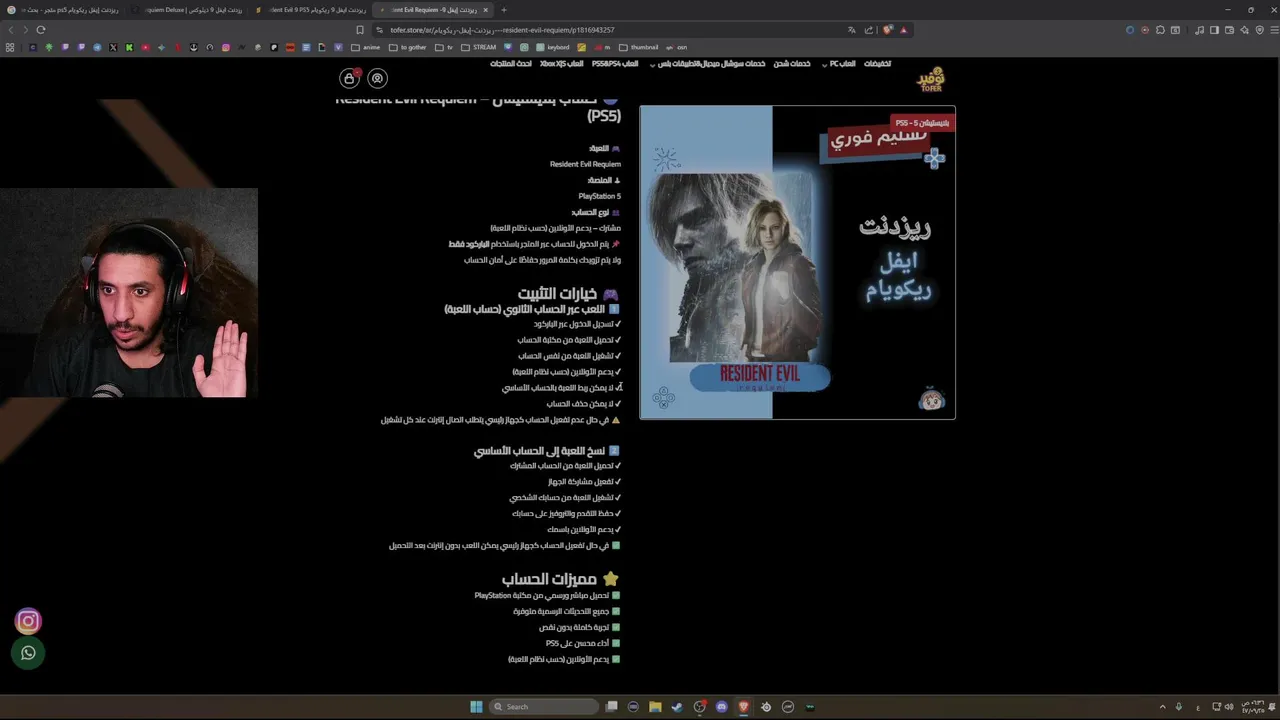The height and width of the screenshot is (720, 1280).
Task: Expand the خدمات سوشال ميديا menu dropdown
Action: [x=710, y=64]
